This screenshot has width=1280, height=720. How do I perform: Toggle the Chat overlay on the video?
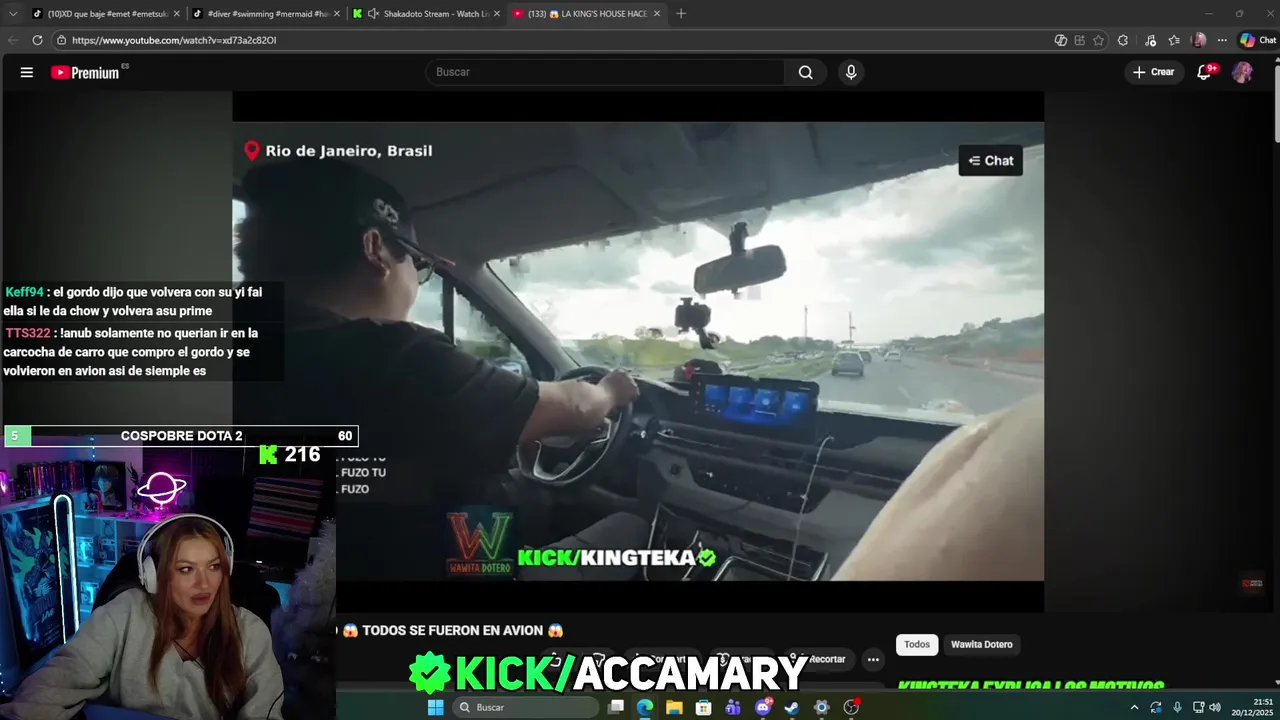click(990, 160)
